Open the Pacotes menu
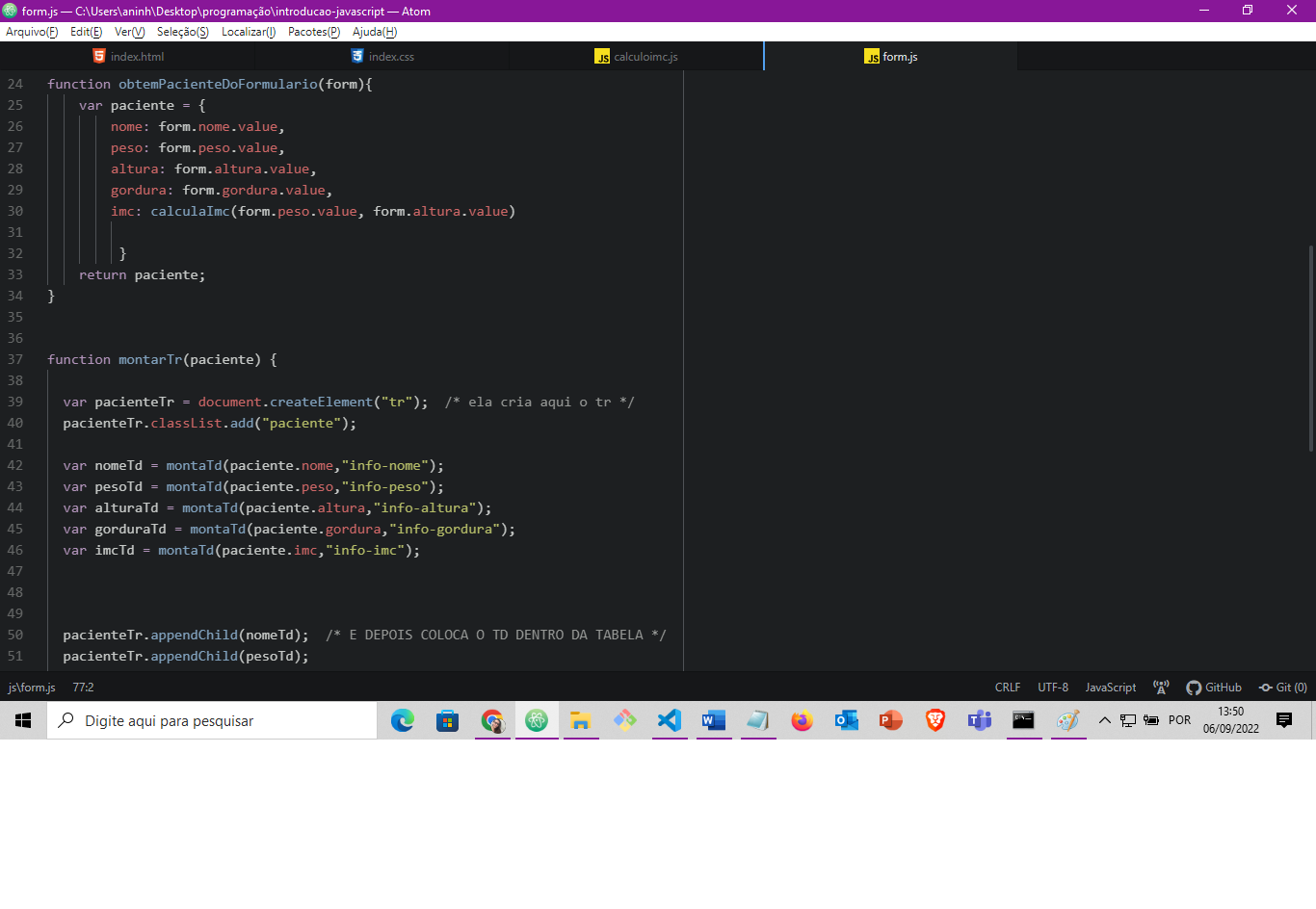1316x909 pixels. pos(314,32)
